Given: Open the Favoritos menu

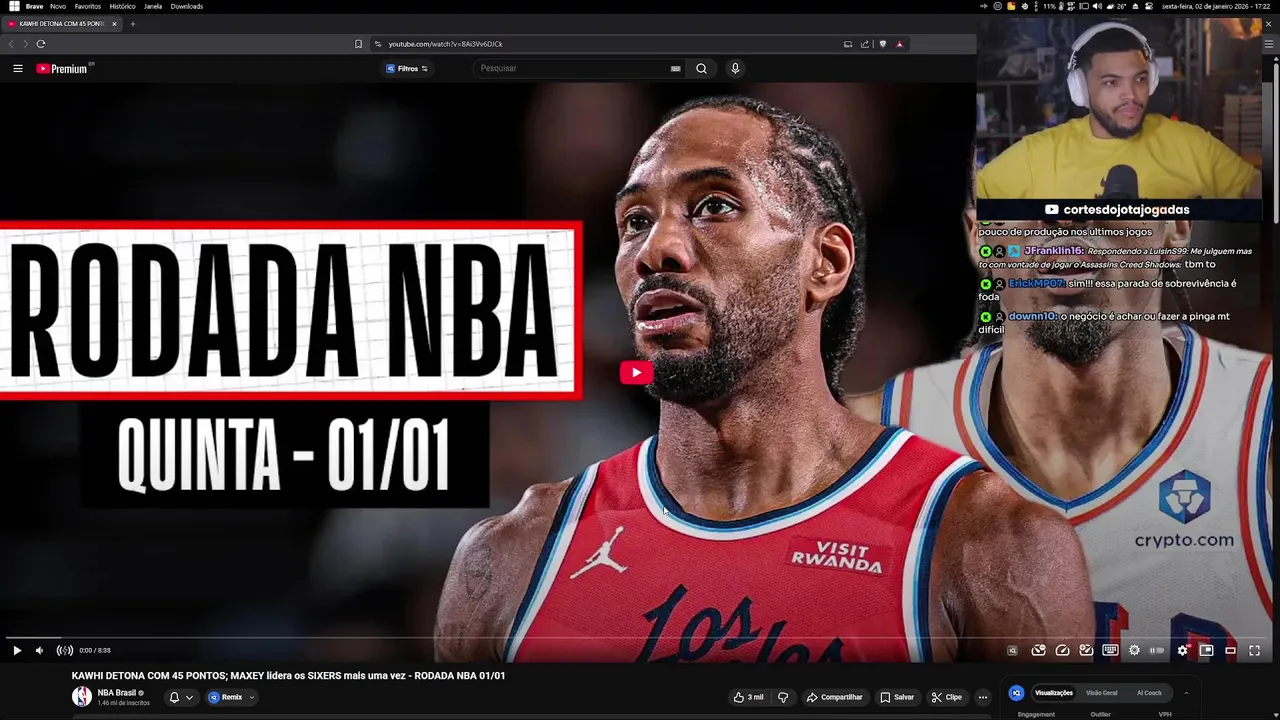Looking at the screenshot, I should click(x=88, y=6).
